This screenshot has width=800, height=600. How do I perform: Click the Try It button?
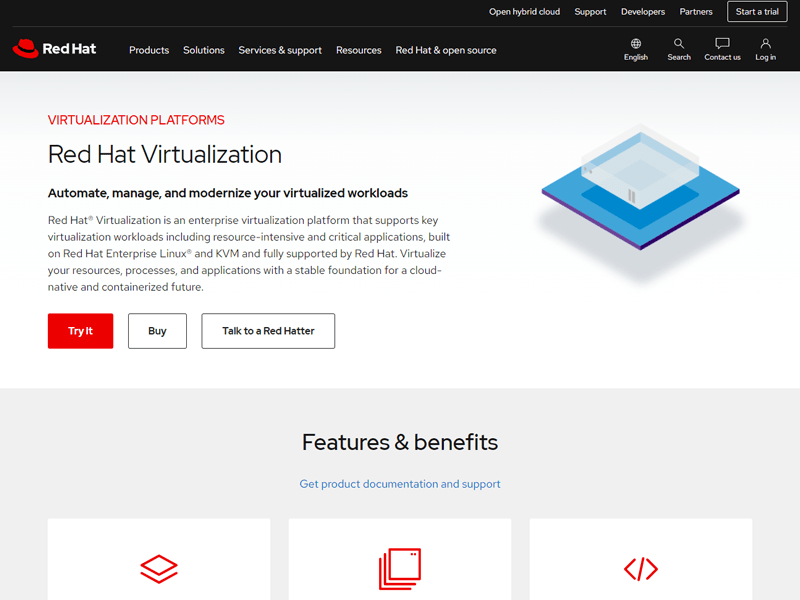[80, 331]
